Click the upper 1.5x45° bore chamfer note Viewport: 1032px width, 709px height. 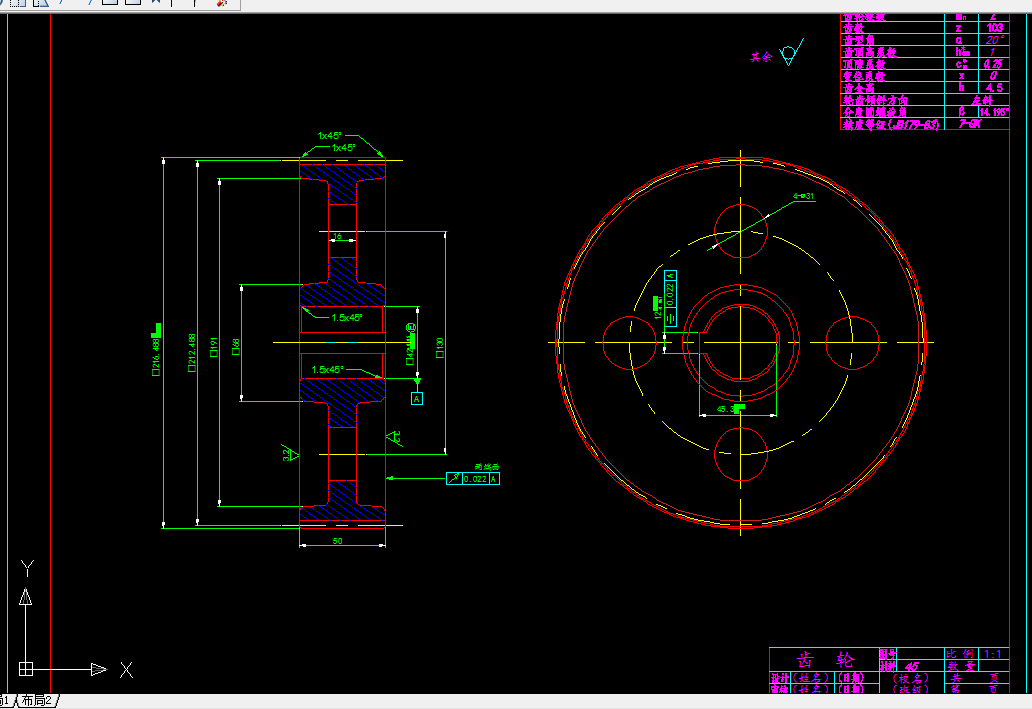pos(347,317)
